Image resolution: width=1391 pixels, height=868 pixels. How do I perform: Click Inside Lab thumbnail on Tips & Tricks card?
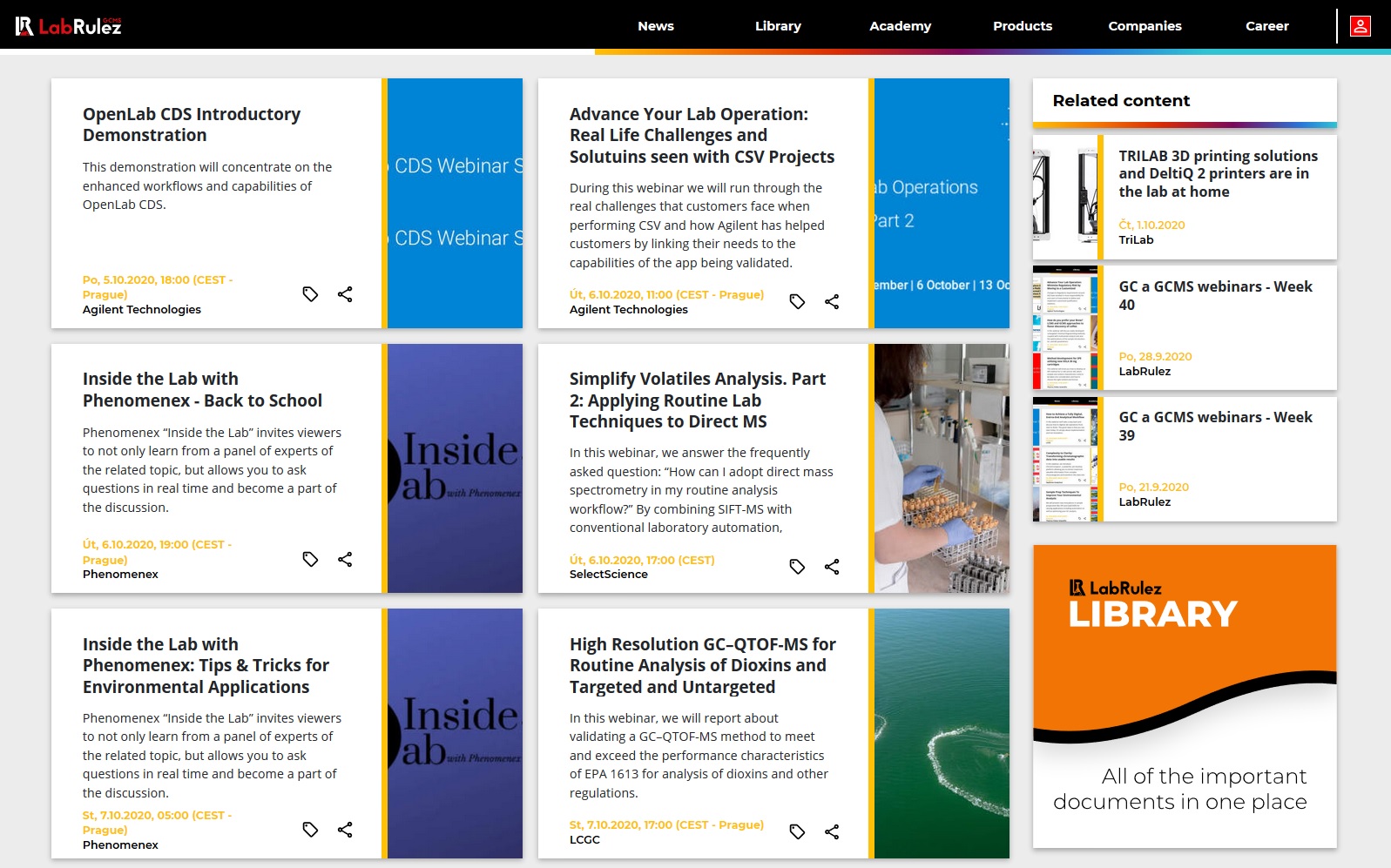[x=455, y=733]
